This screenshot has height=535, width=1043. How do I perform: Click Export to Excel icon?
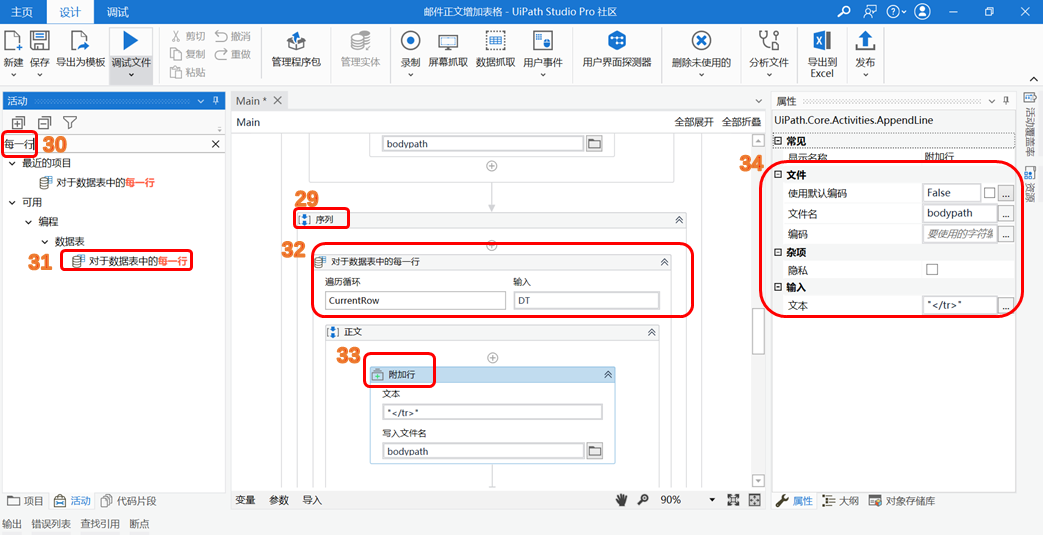click(x=822, y=41)
